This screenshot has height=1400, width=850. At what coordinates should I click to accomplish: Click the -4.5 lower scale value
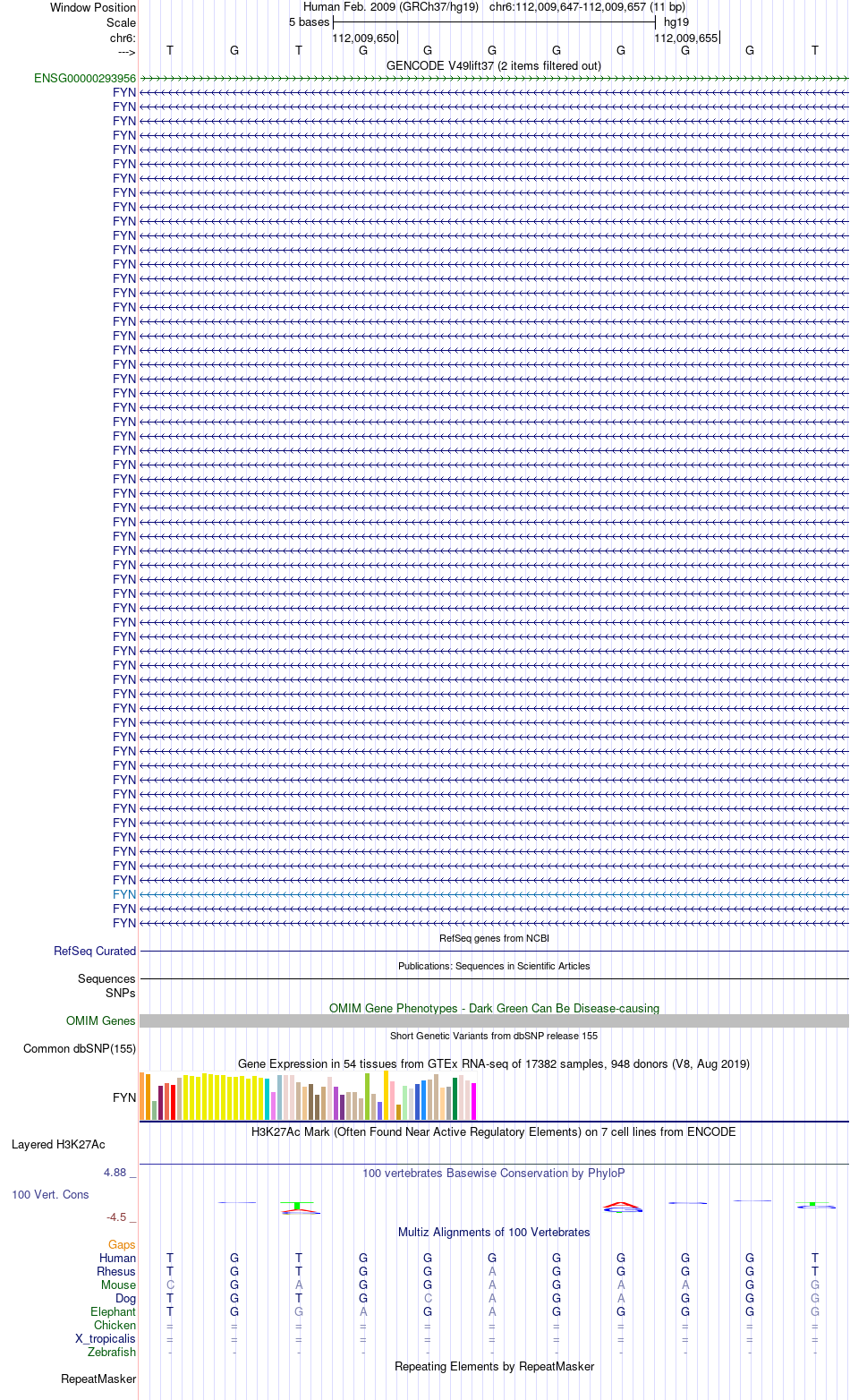click(x=117, y=1217)
